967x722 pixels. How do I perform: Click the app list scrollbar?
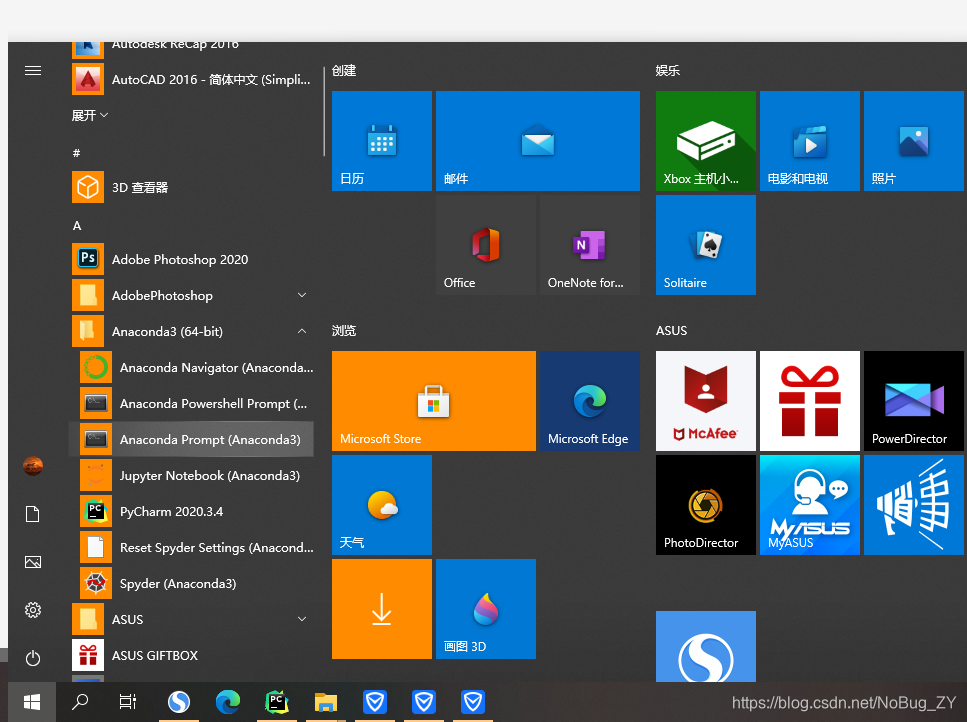coord(324,111)
